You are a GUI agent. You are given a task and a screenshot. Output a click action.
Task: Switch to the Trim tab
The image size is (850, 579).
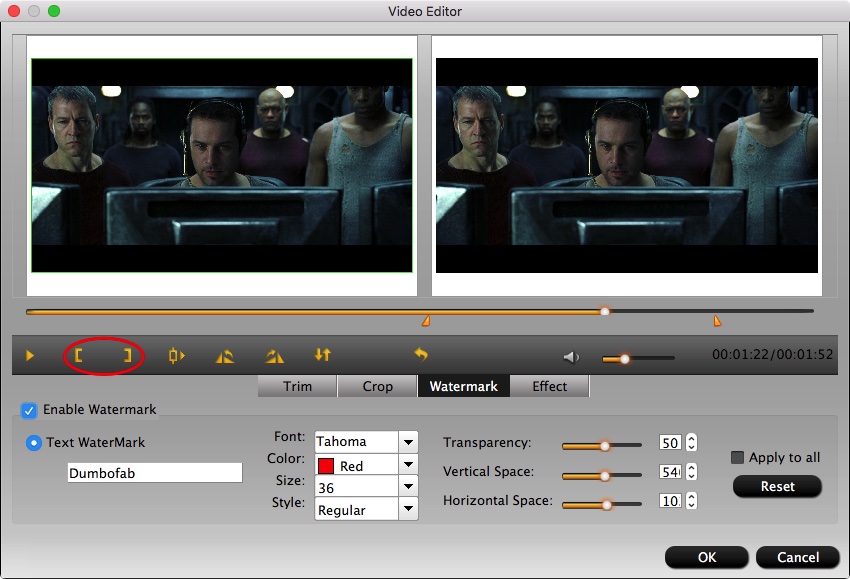(297, 386)
